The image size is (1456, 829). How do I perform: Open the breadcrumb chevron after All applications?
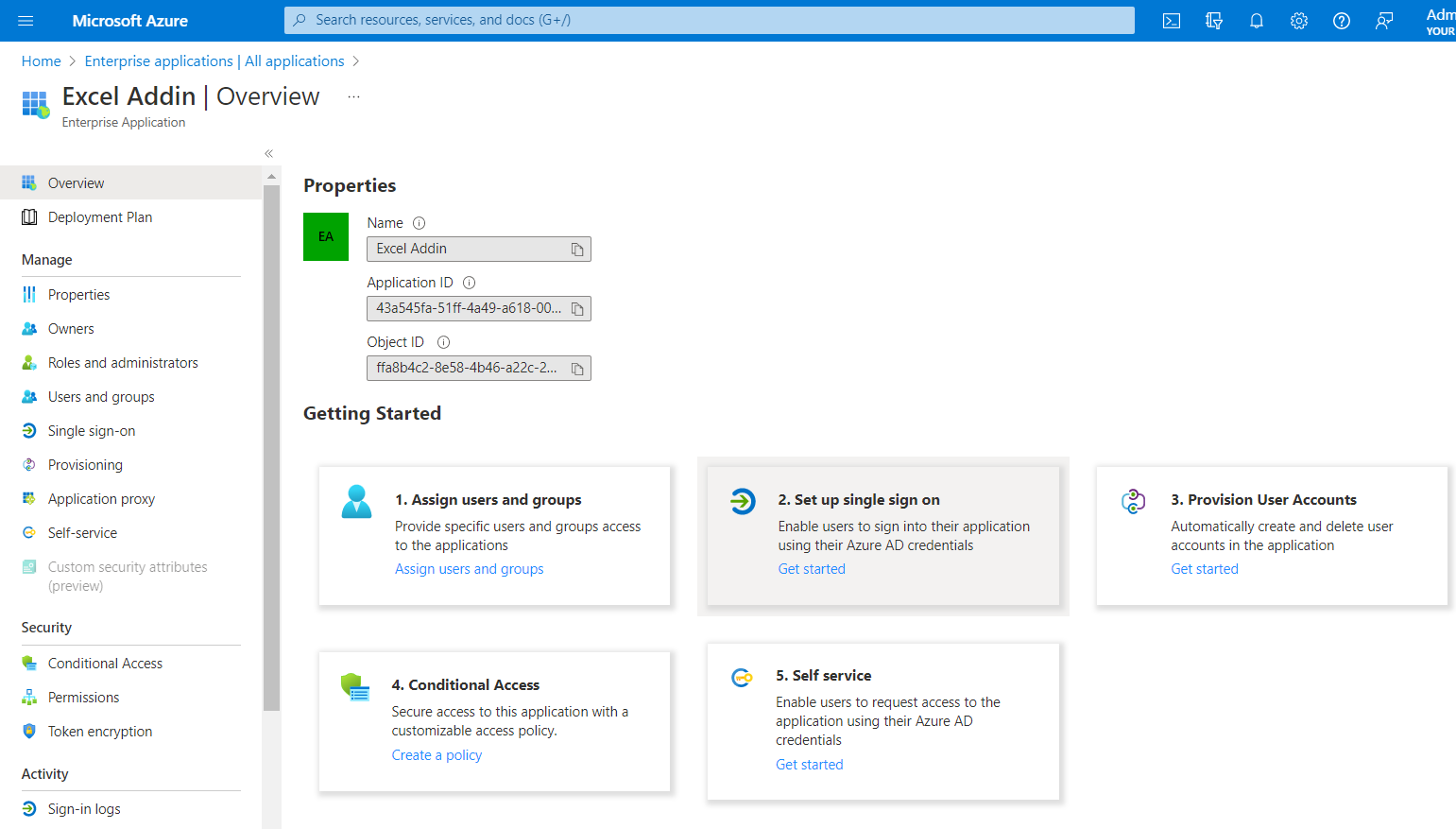pyautogui.click(x=356, y=60)
